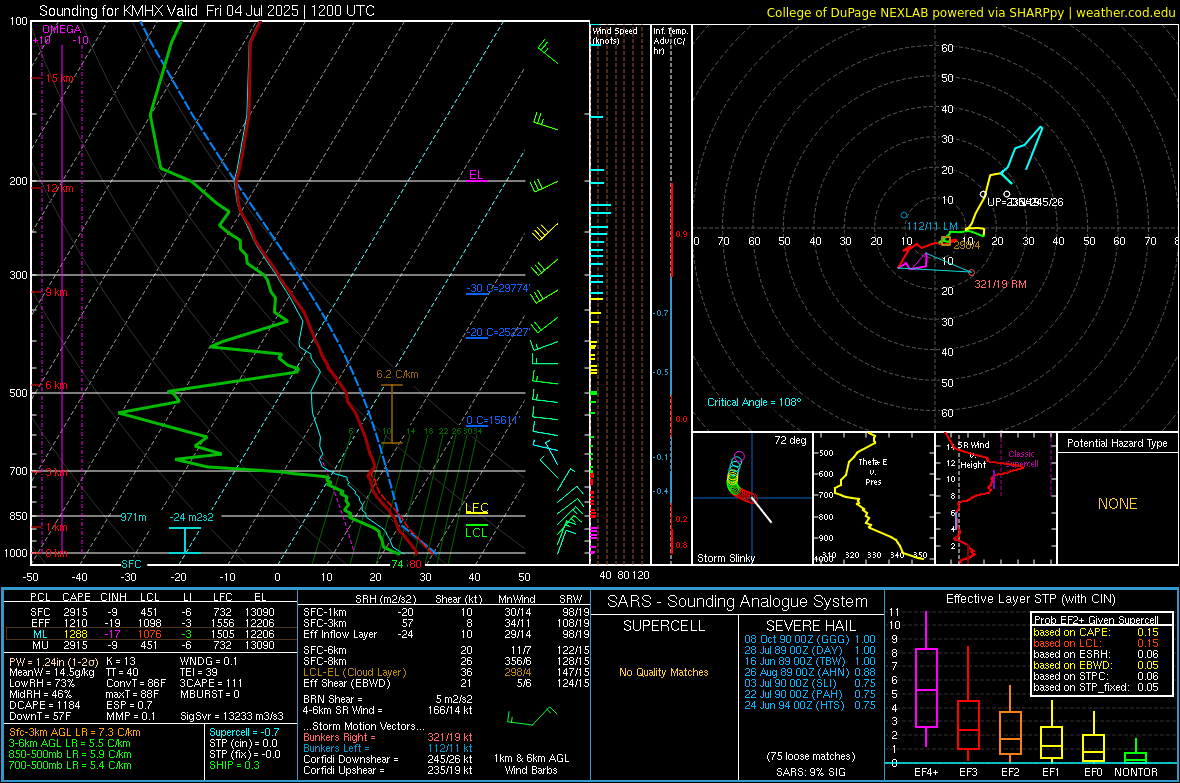Select the SFC-1km SRH row label
This screenshot has height=783, width=1180.
324,612
